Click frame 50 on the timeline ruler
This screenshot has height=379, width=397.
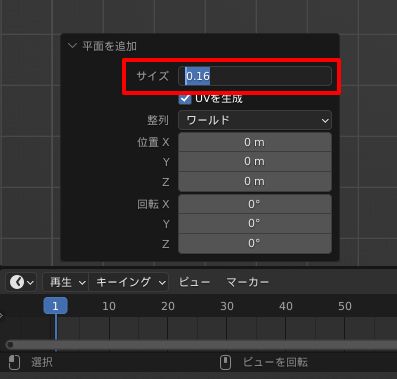345,306
